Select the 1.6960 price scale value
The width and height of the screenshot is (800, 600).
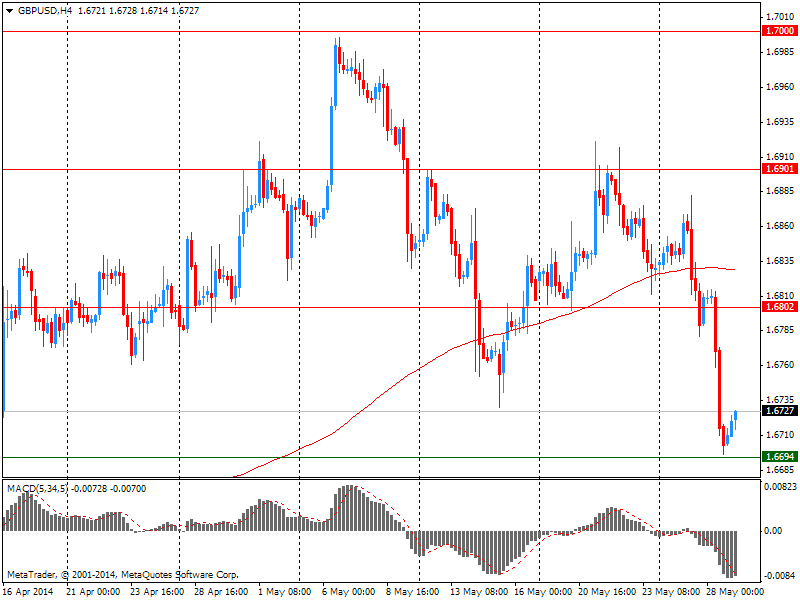[x=780, y=87]
